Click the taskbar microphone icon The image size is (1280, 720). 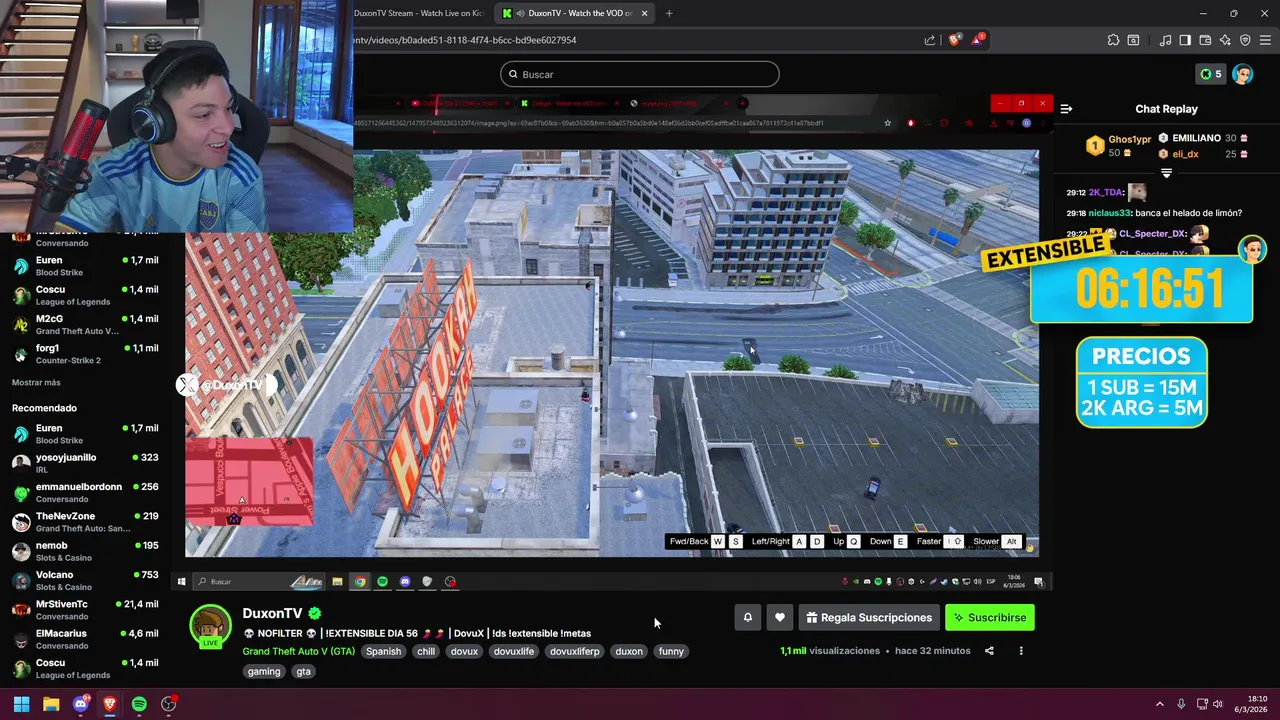pos(1181,704)
